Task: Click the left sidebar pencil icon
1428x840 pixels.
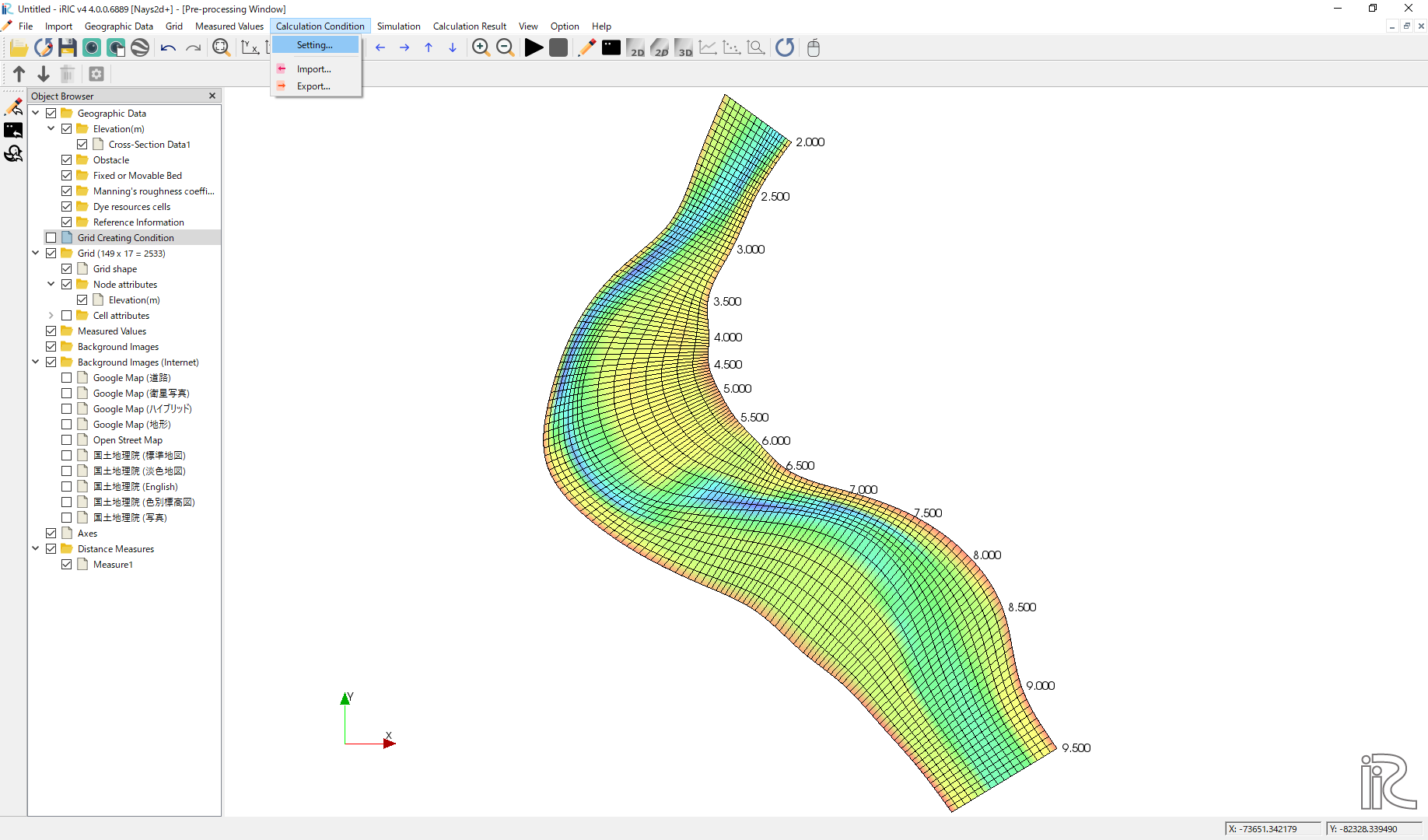Action: (13, 107)
